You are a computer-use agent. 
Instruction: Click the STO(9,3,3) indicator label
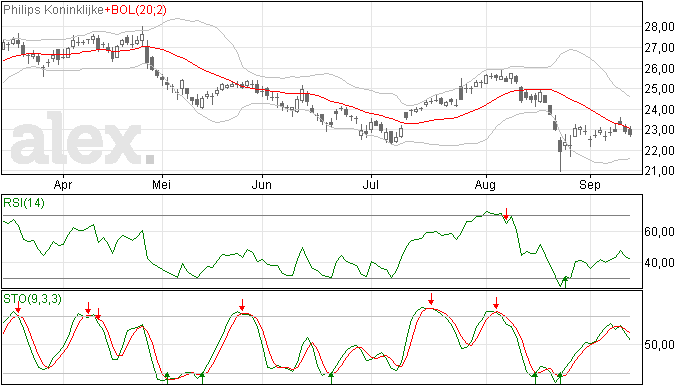32,299
